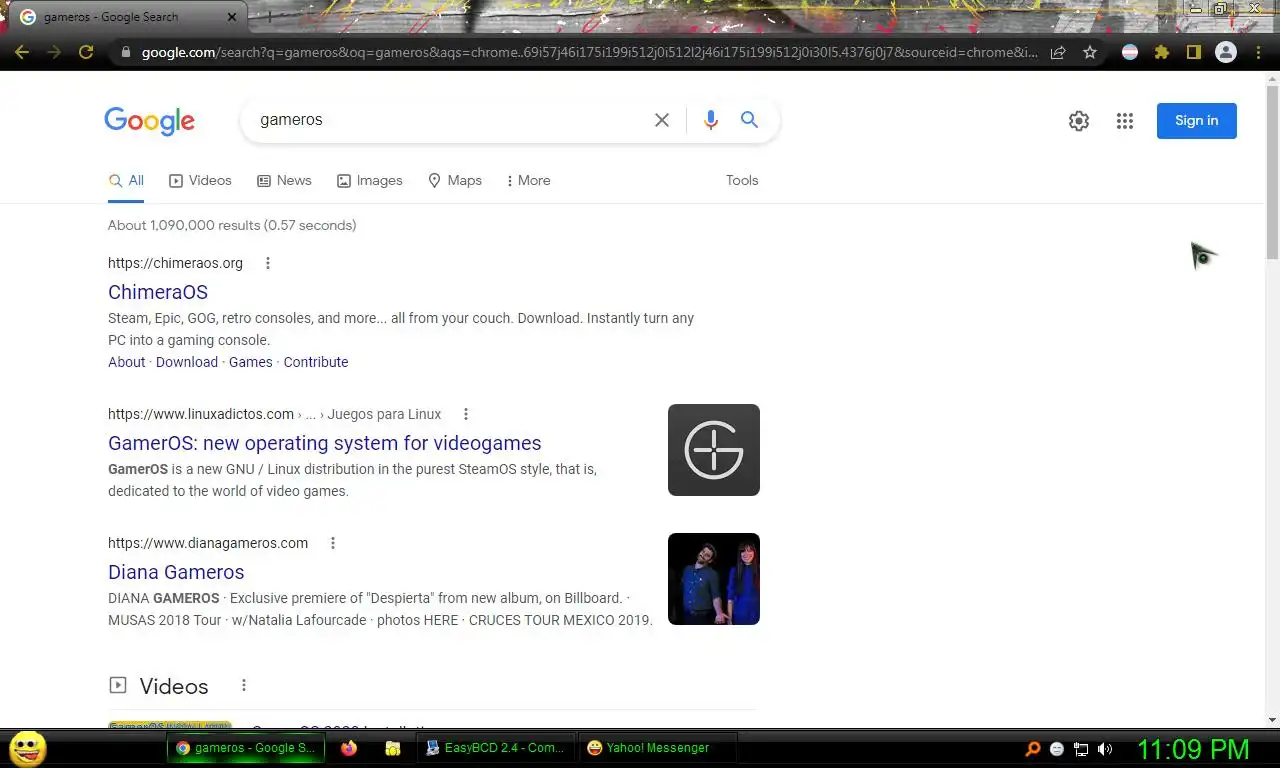This screenshot has width=1280, height=768.
Task: Switch to the Videos tab
Action: (200, 181)
